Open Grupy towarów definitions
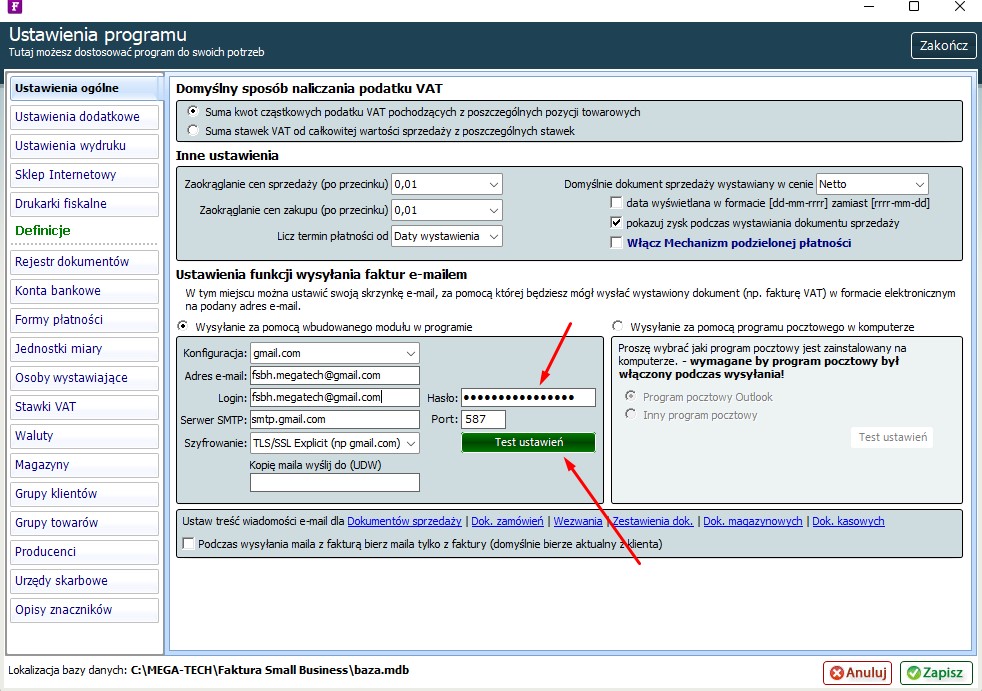 pyautogui.click(x=84, y=523)
